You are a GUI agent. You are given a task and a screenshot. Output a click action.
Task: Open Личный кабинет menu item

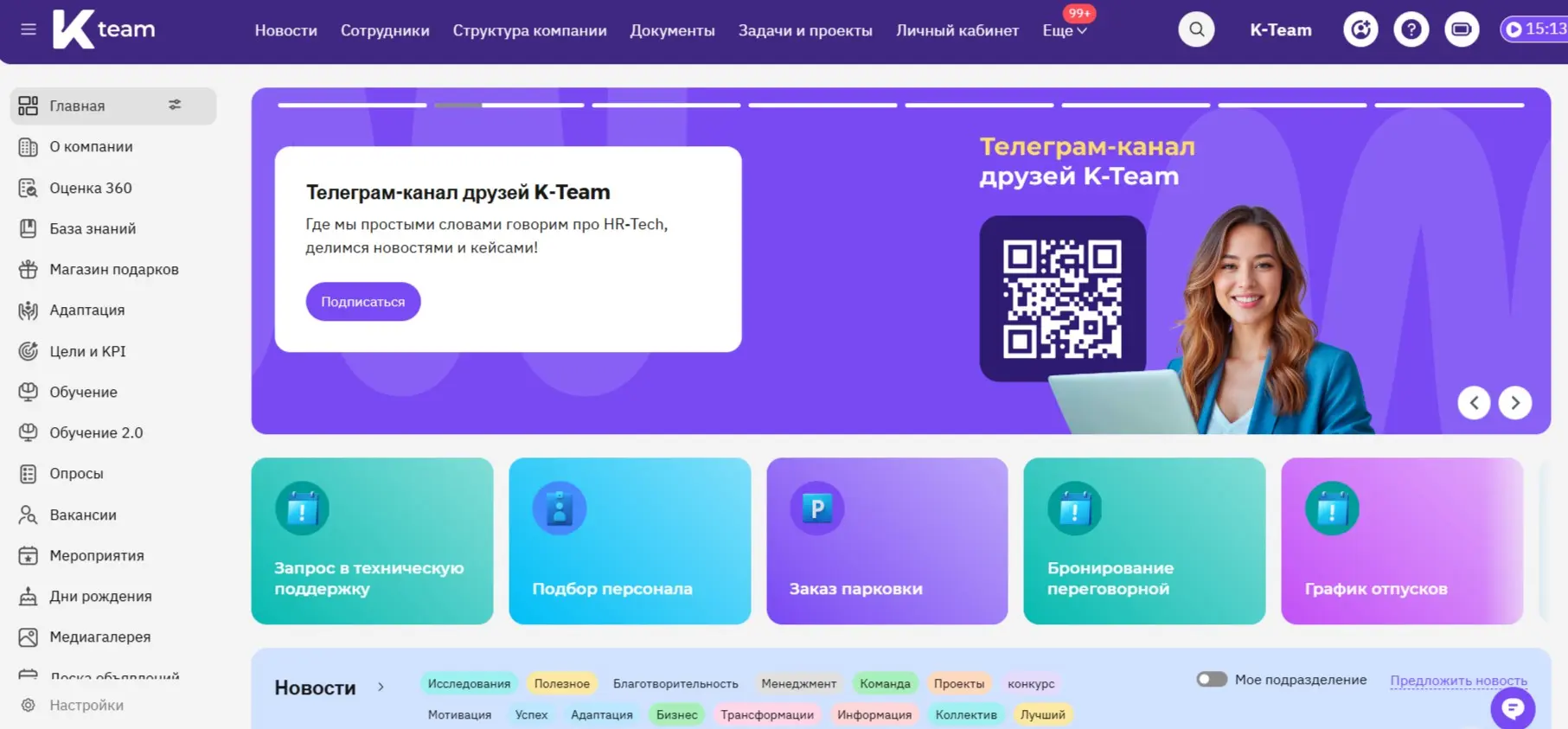957,30
